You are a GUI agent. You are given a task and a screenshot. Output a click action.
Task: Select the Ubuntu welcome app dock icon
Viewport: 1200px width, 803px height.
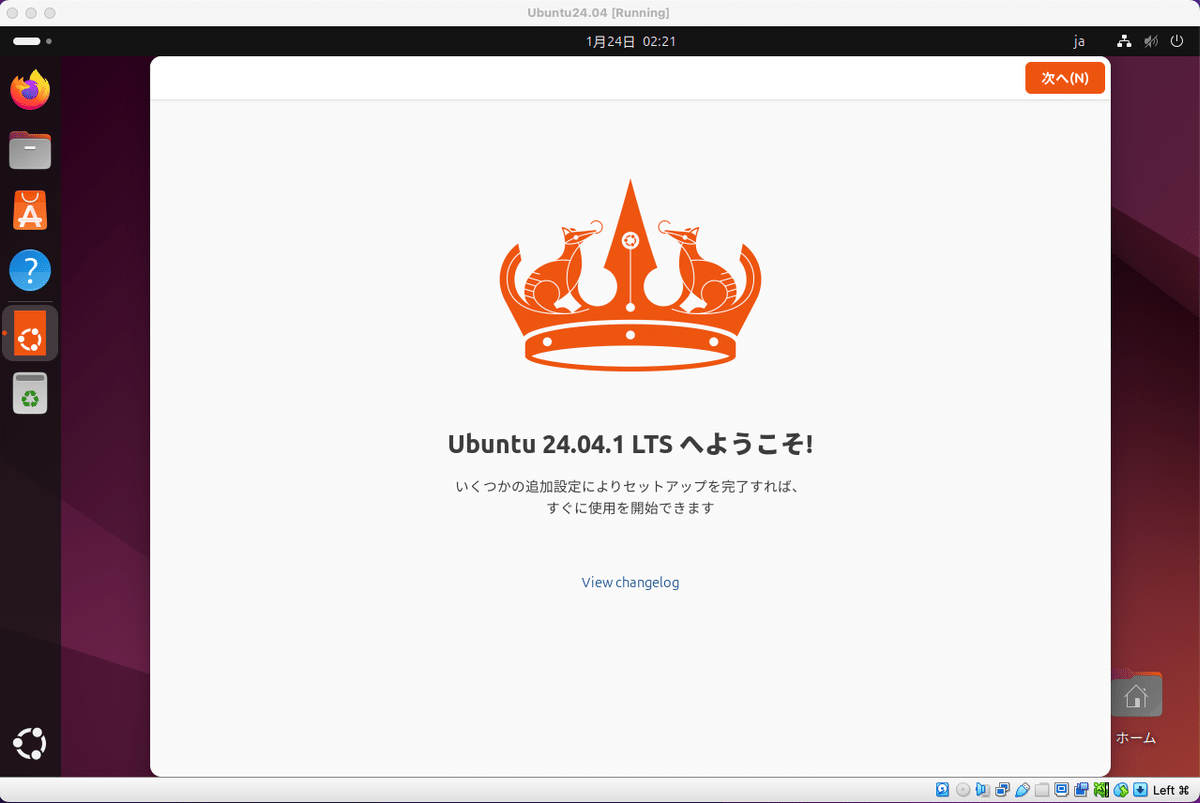point(30,333)
